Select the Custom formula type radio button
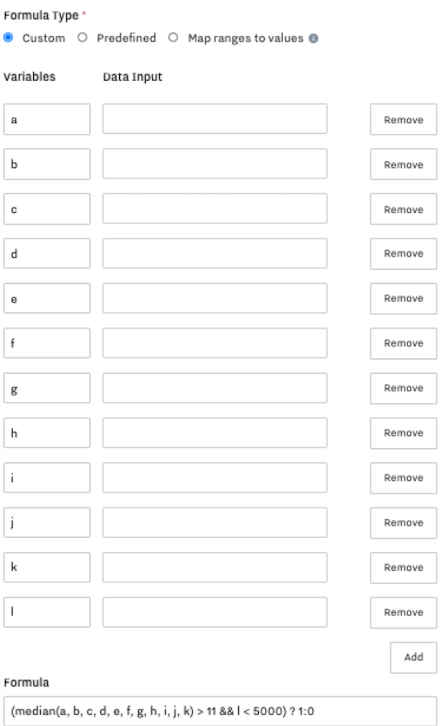The image size is (440, 726). click(8, 38)
